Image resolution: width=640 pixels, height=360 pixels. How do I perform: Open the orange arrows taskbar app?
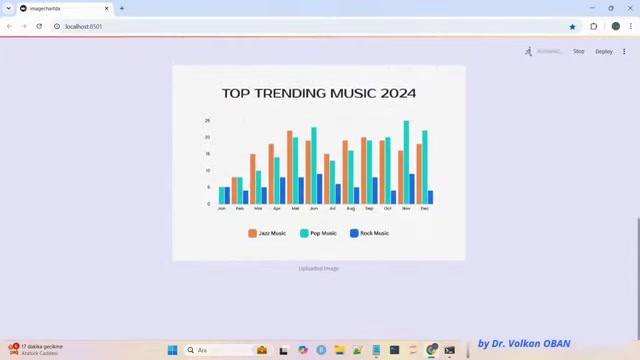pyautogui.click(x=413, y=350)
